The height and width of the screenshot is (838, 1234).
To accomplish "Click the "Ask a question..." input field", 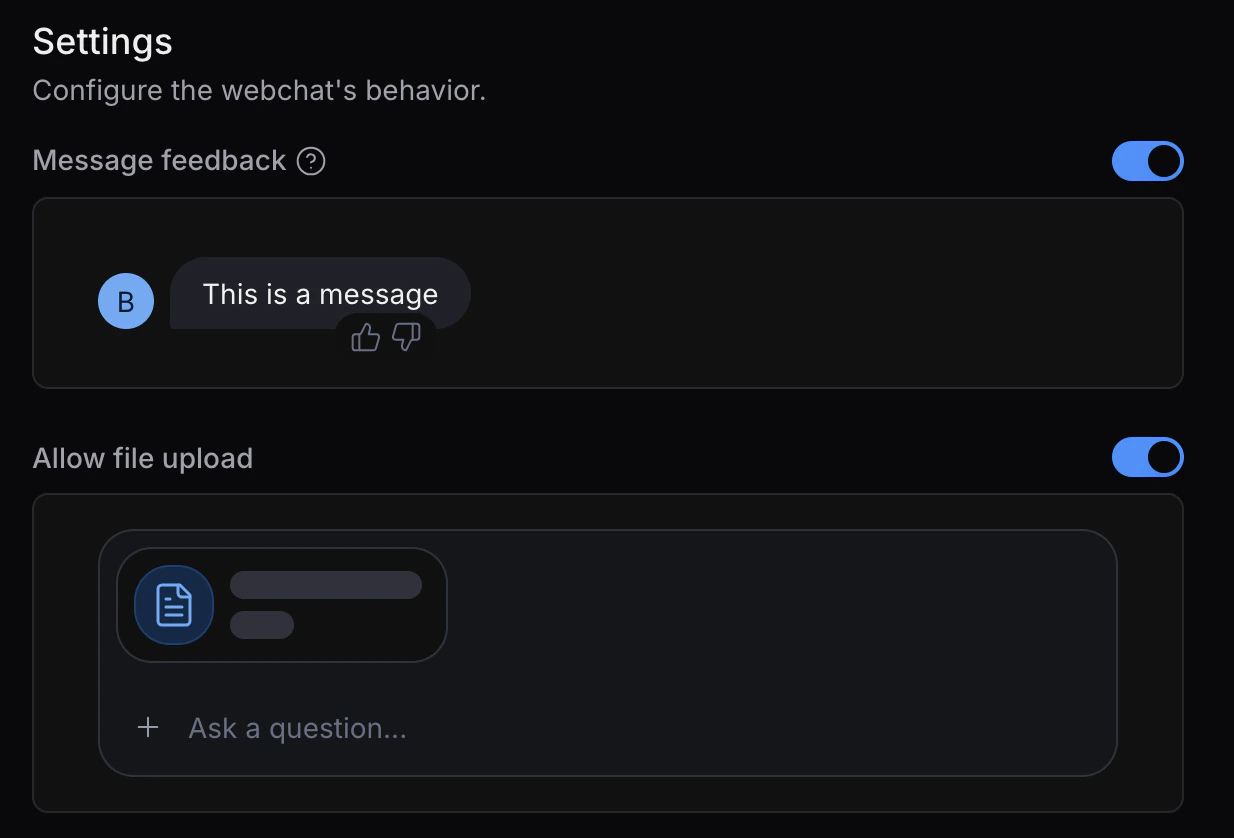I will coord(297,727).
